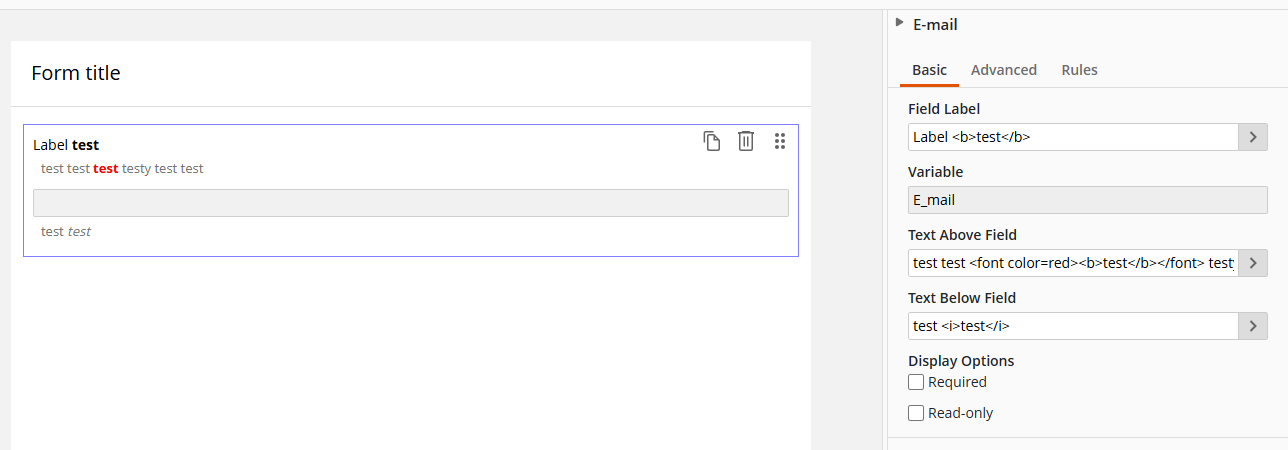
Task: Enable the Required checkbox
Action: (916, 382)
